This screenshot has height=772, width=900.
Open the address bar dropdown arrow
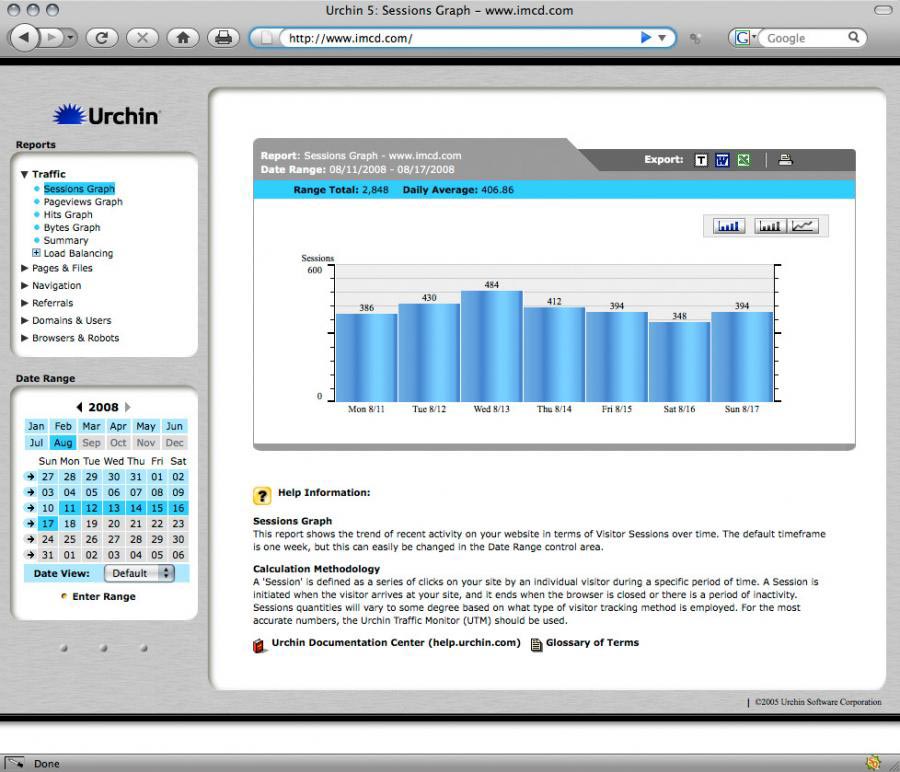662,38
